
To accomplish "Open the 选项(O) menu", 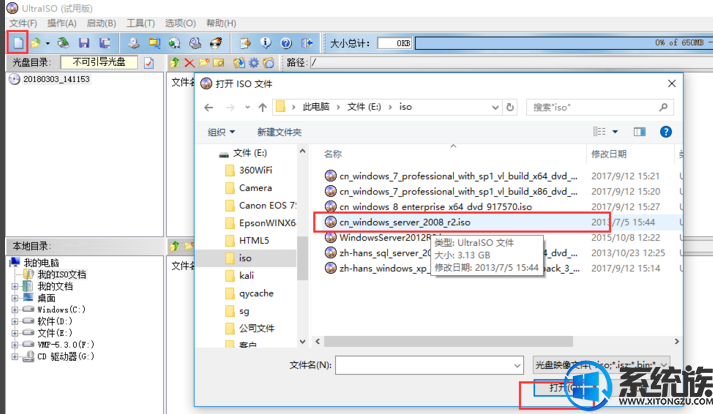I will point(181,23).
